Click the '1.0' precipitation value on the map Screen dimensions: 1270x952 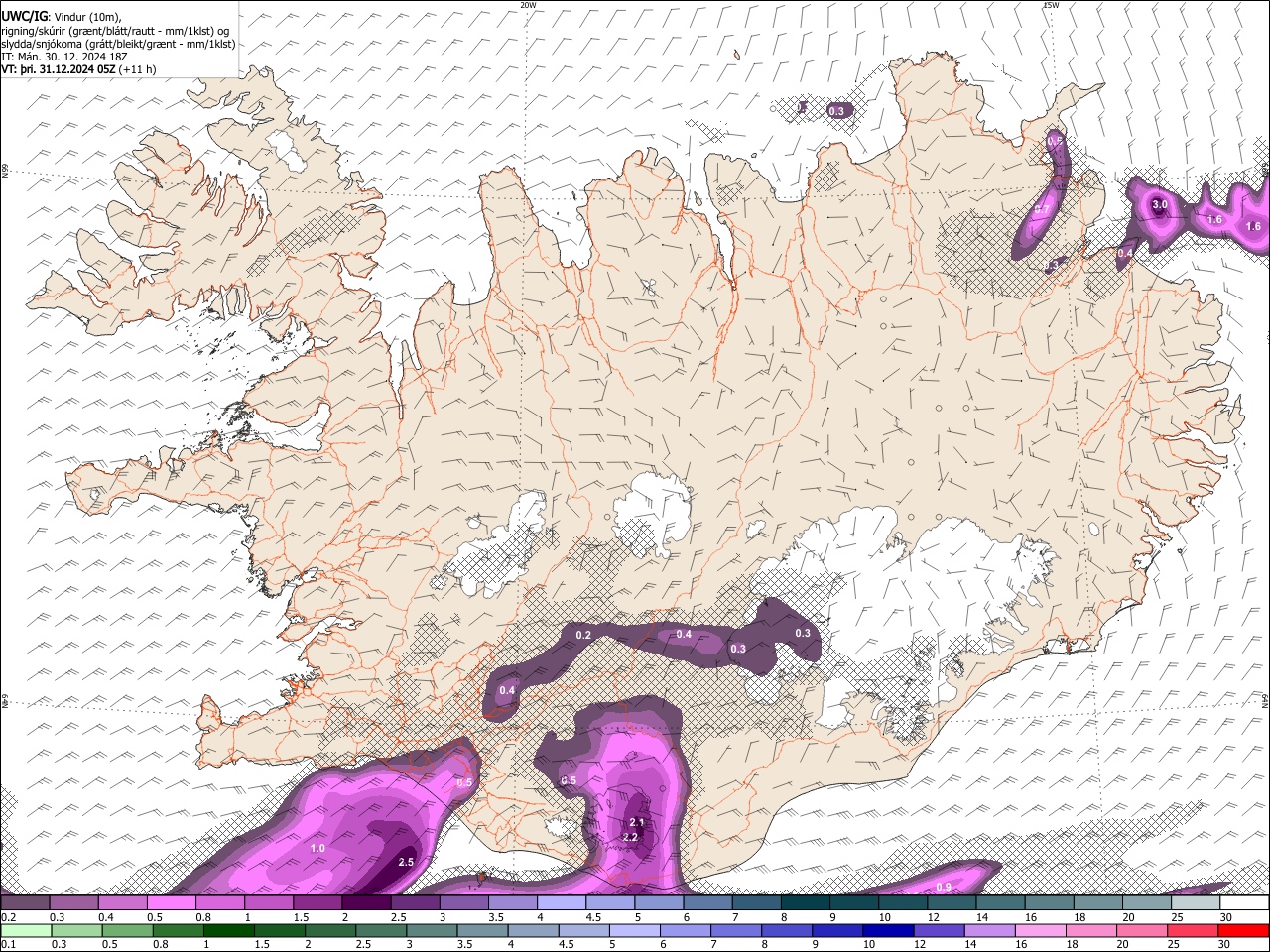pos(317,848)
